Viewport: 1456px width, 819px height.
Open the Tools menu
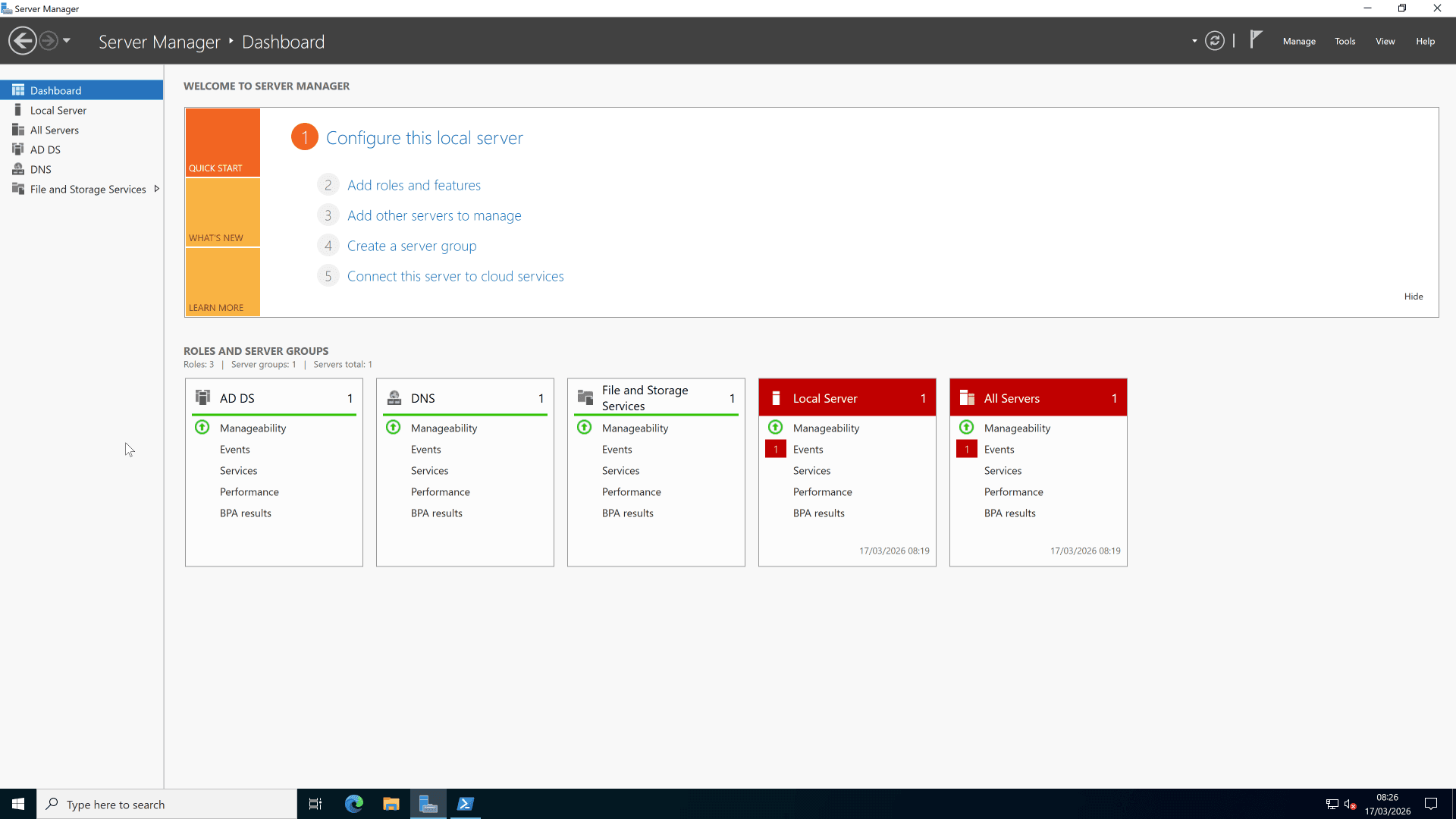point(1345,41)
